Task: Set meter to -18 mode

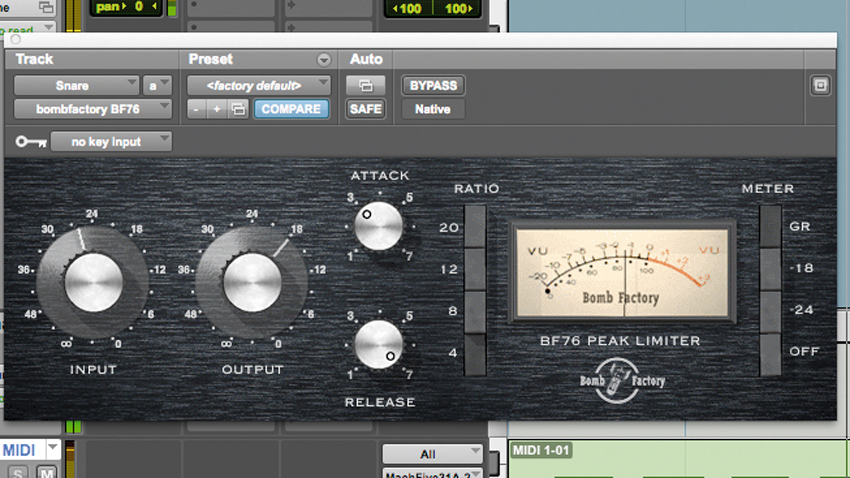Action: pos(770,269)
